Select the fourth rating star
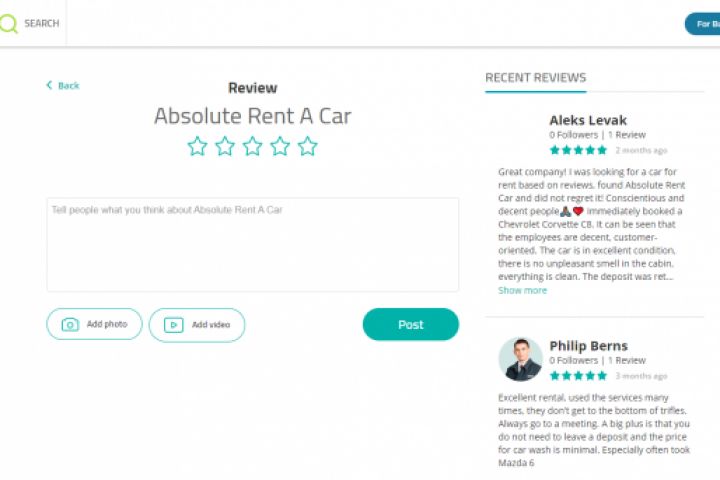720x480 pixels. coord(280,147)
